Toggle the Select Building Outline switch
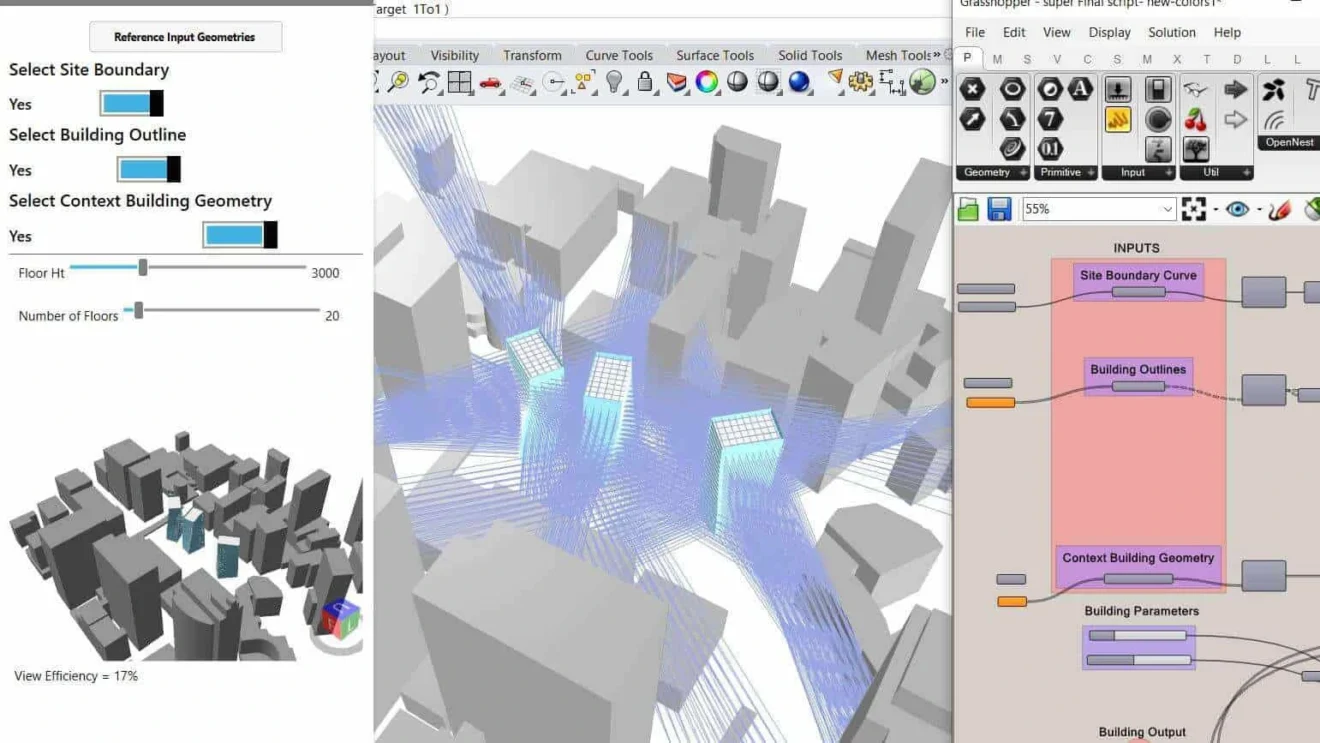The height and width of the screenshot is (743, 1320). click(x=148, y=169)
